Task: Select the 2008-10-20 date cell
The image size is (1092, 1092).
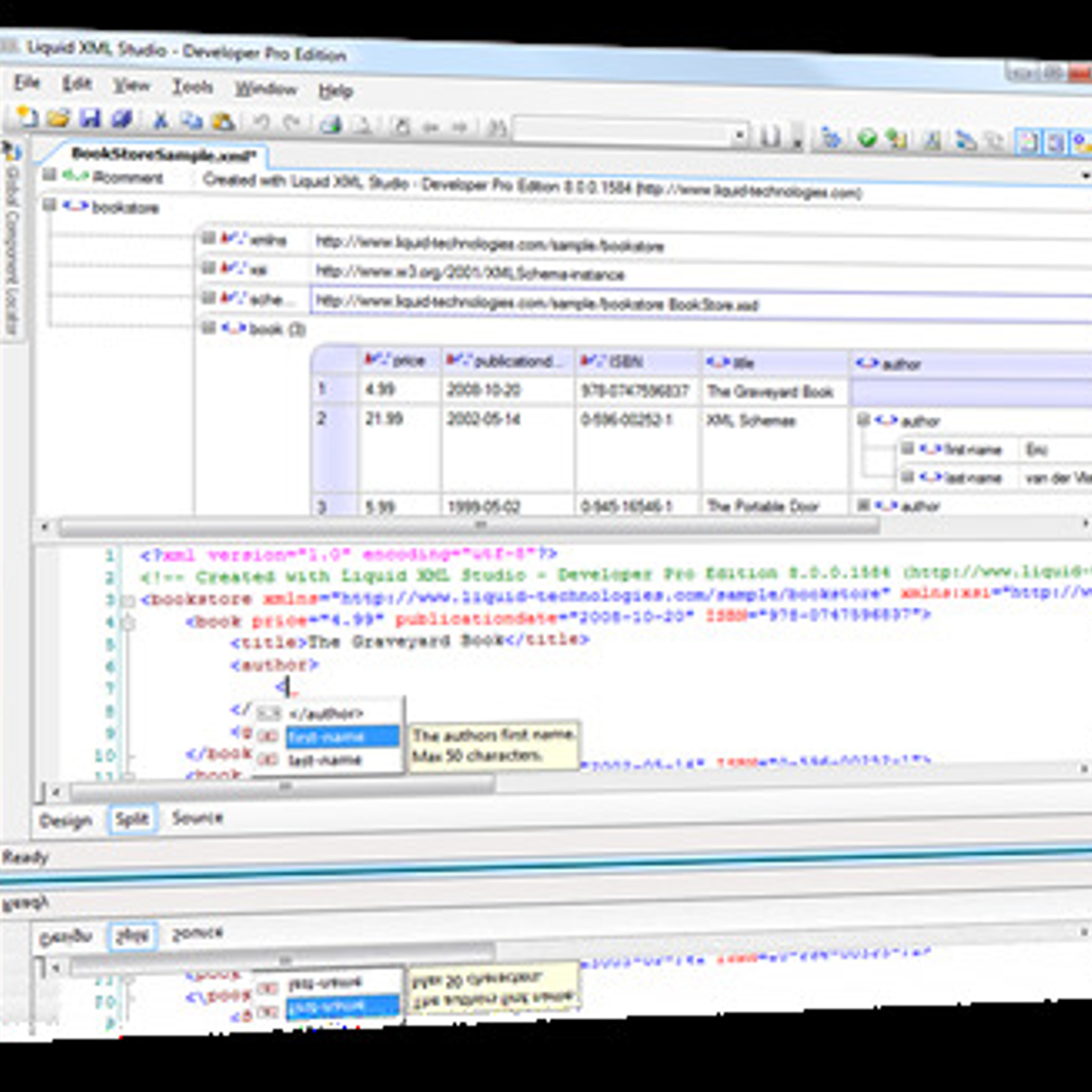Action: pos(508,390)
